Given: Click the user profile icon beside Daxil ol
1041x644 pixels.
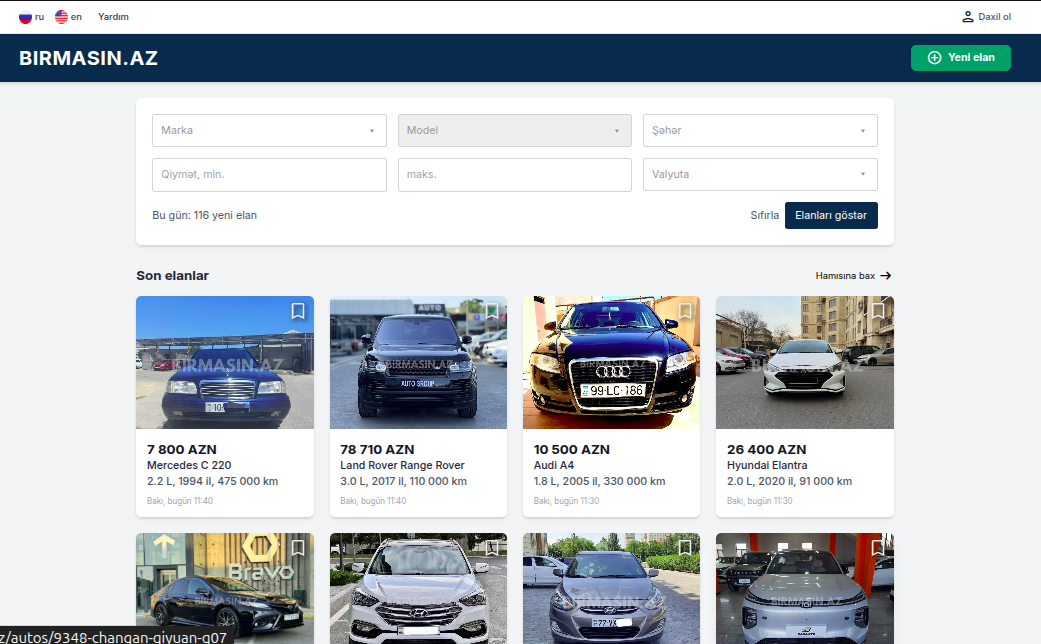Looking at the screenshot, I should (x=967, y=17).
